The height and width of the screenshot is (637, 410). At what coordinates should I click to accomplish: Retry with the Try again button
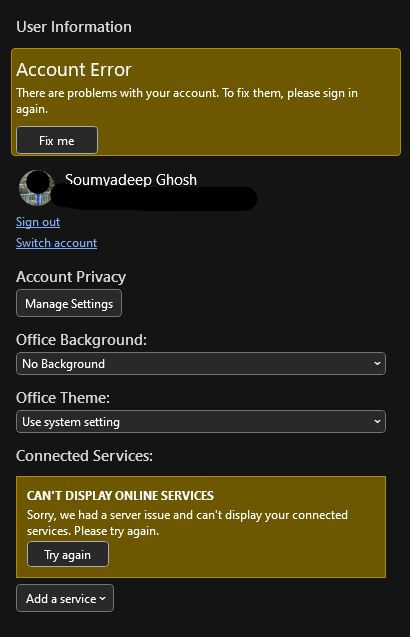pyautogui.click(x=68, y=555)
